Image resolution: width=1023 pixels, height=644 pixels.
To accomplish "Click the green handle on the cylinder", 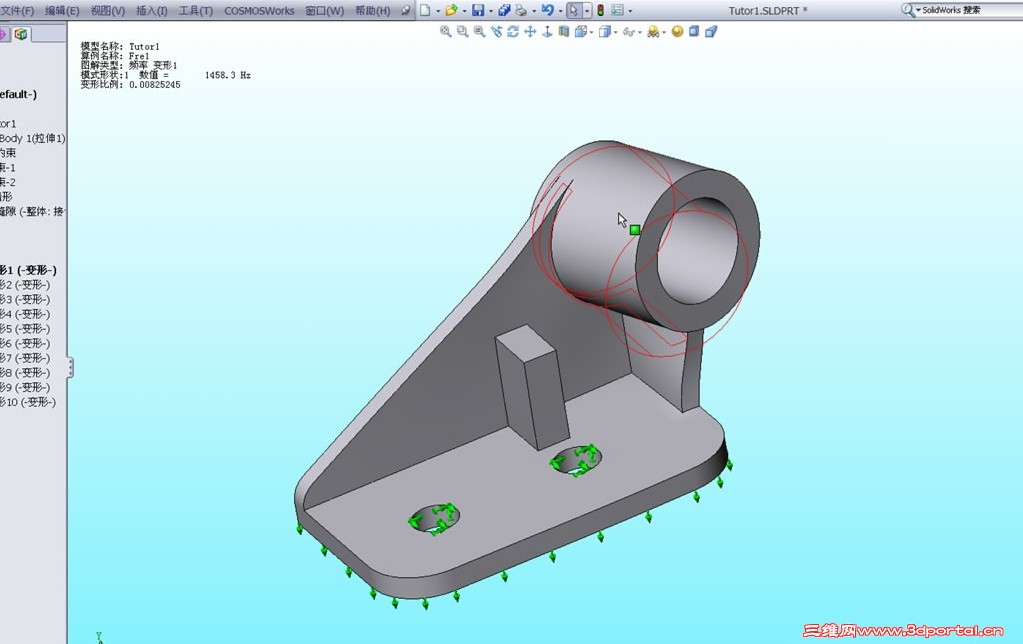I will (x=635, y=230).
